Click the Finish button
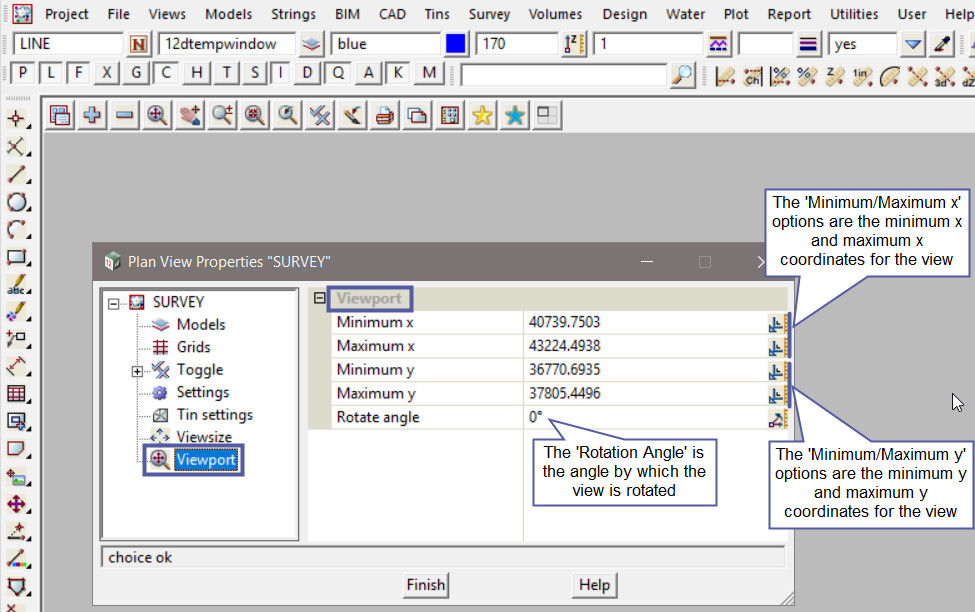The height and width of the screenshot is (612, 975). coord(425,585)
